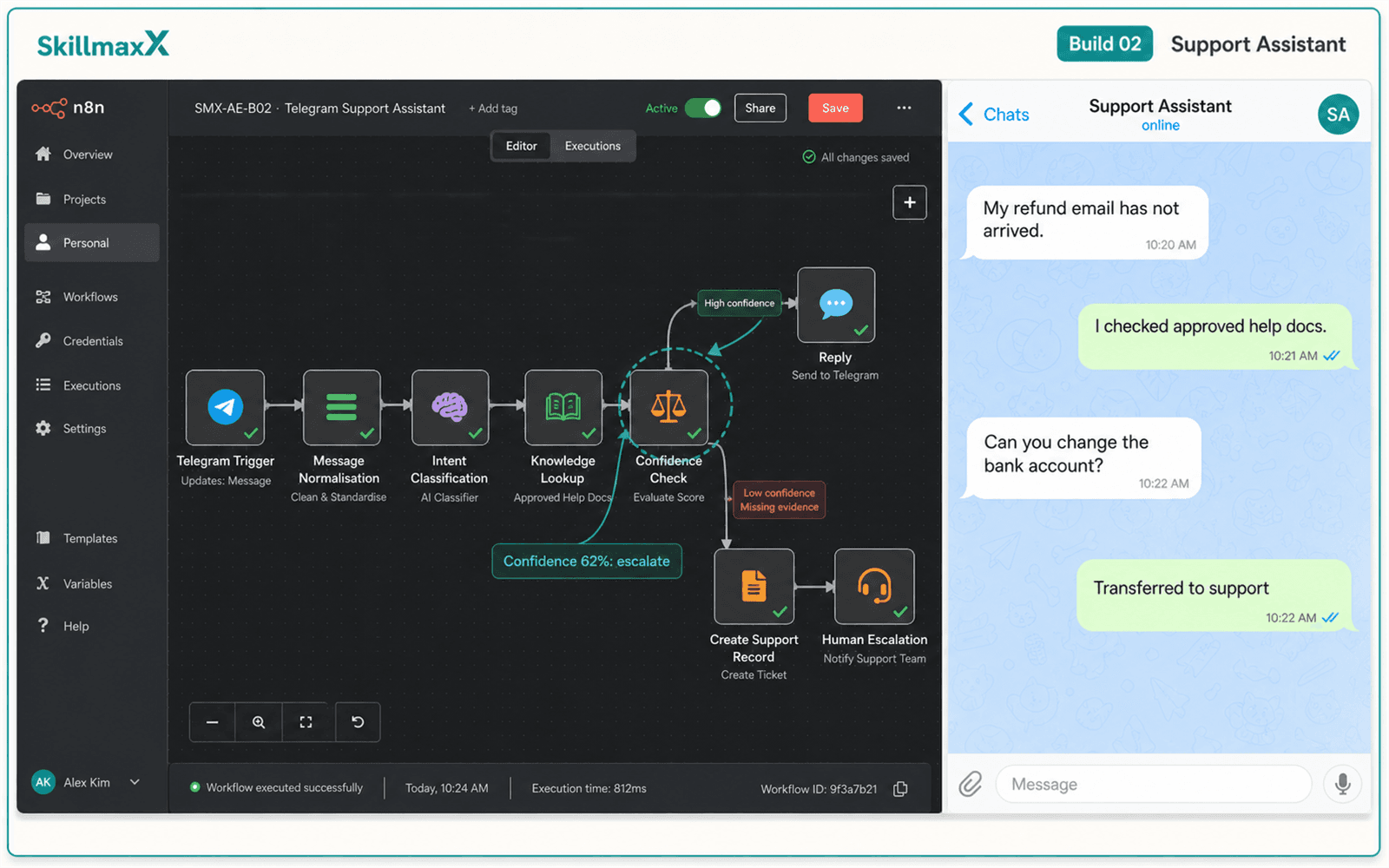The image size is (1389, 868).
Task: Click the "Transferred to support" message
Action: tap(1214, 595)
